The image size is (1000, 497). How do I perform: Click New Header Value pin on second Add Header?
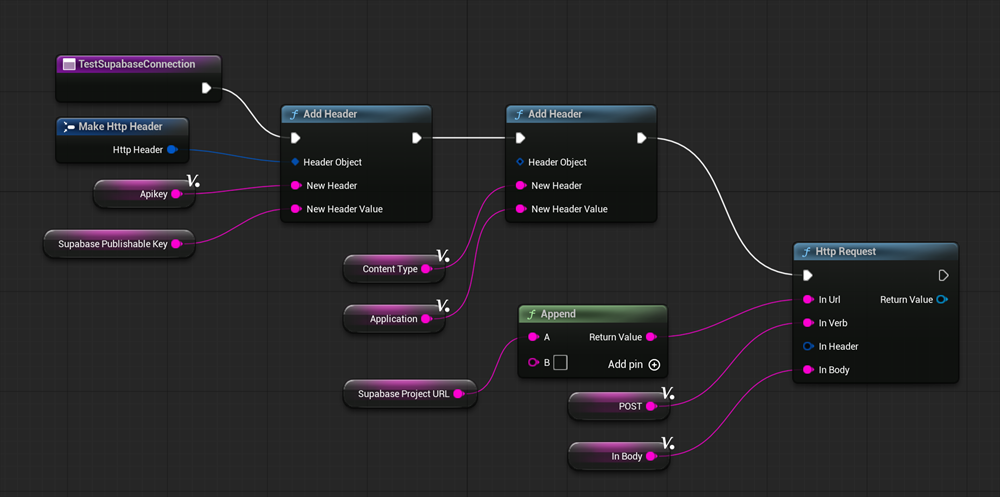point(521,209)
